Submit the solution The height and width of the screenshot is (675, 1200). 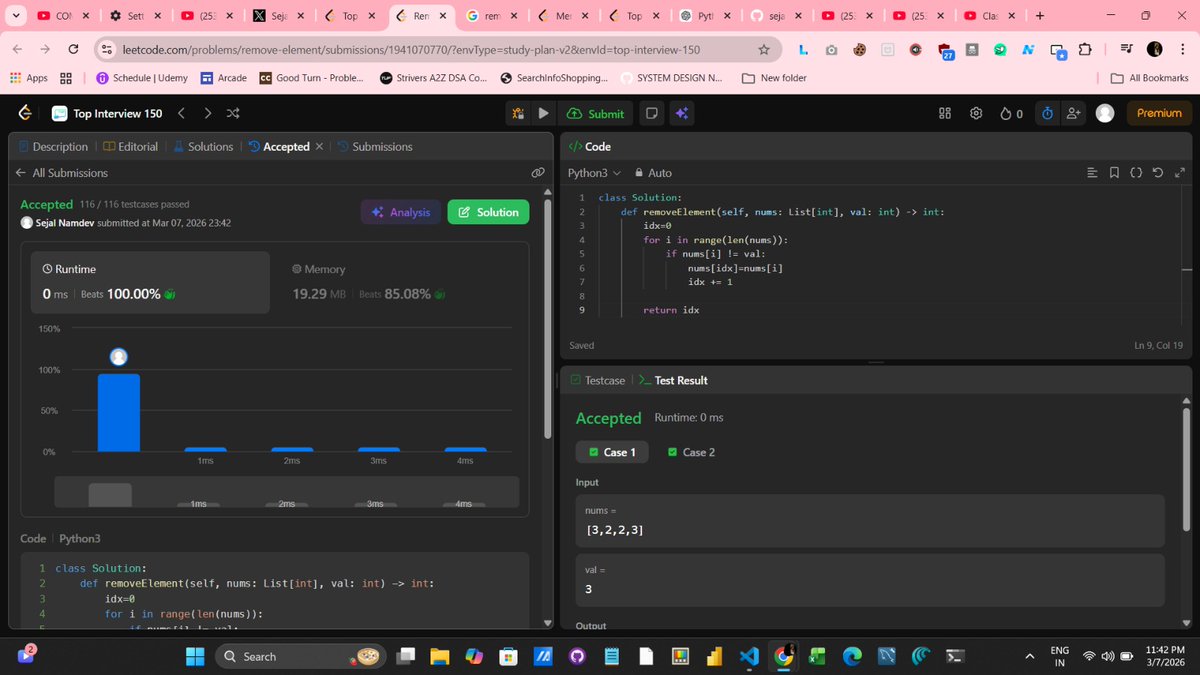click(x=595, y=113)
